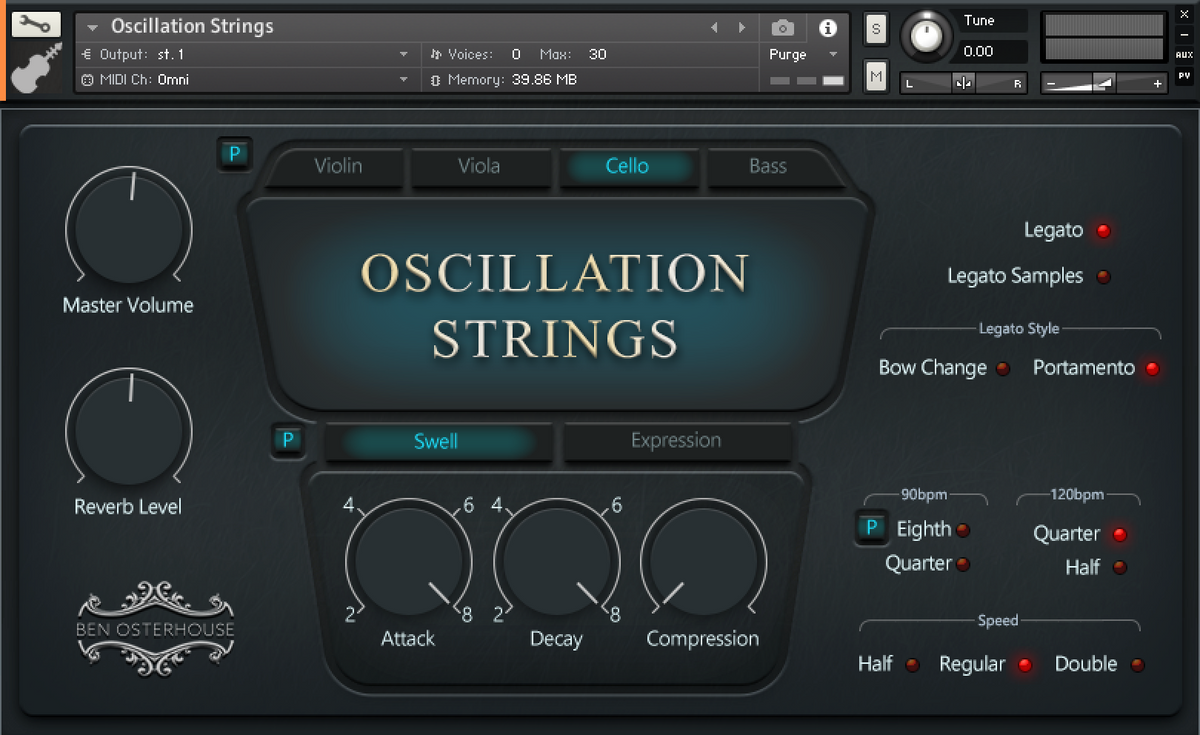Click the center pan marker icon
The width and height of the screenshot is (1200, 735).
click(x=964, y=84)
